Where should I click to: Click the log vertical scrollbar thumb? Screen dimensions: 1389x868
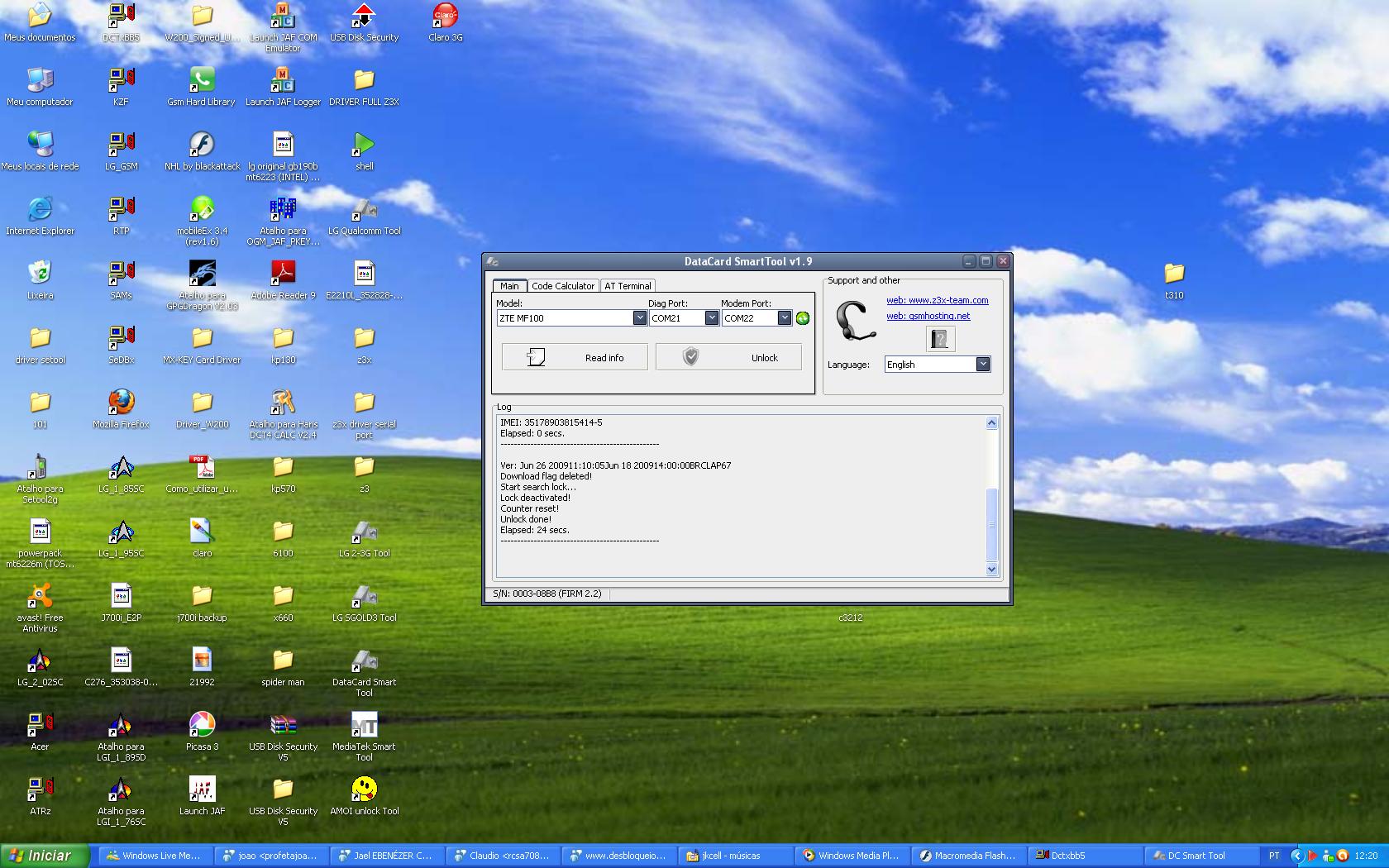point(992,524)
